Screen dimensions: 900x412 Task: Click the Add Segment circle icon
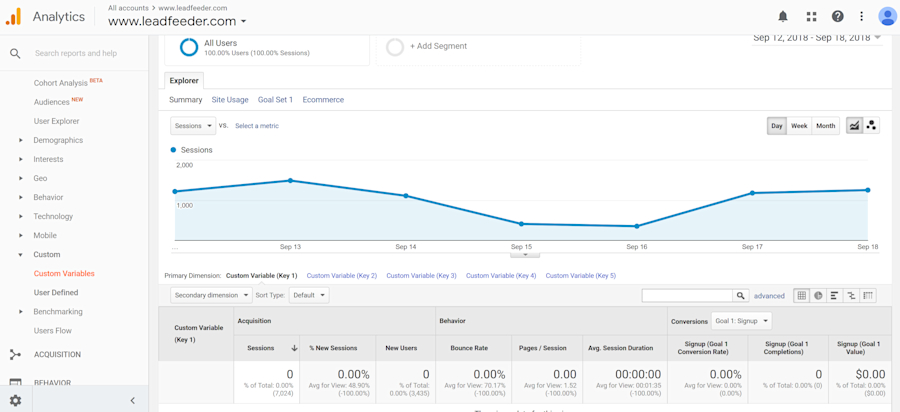[394, 47]
